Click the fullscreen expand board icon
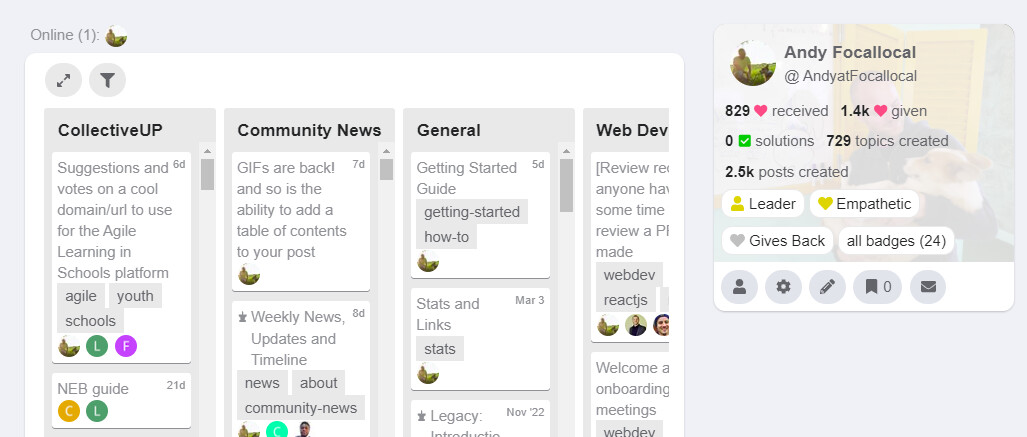This screenshot has height=437, width=1027. click(x=63, y=80)
